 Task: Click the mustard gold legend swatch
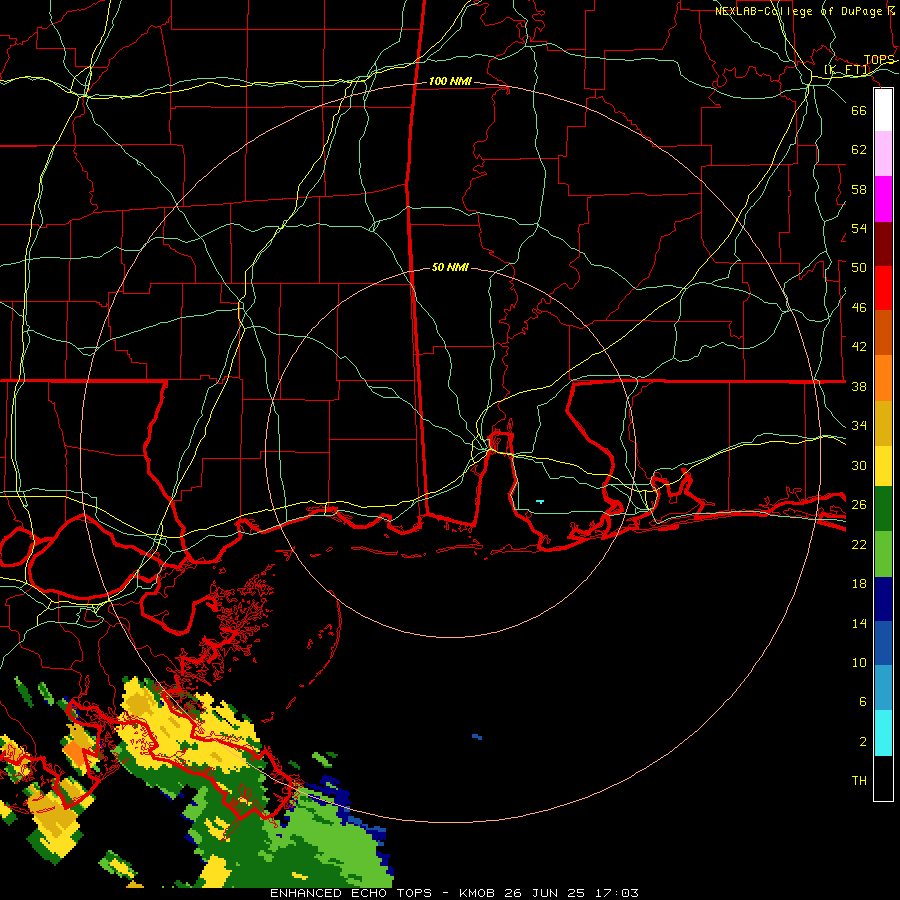pyautogui.click(x=883, y=423)
